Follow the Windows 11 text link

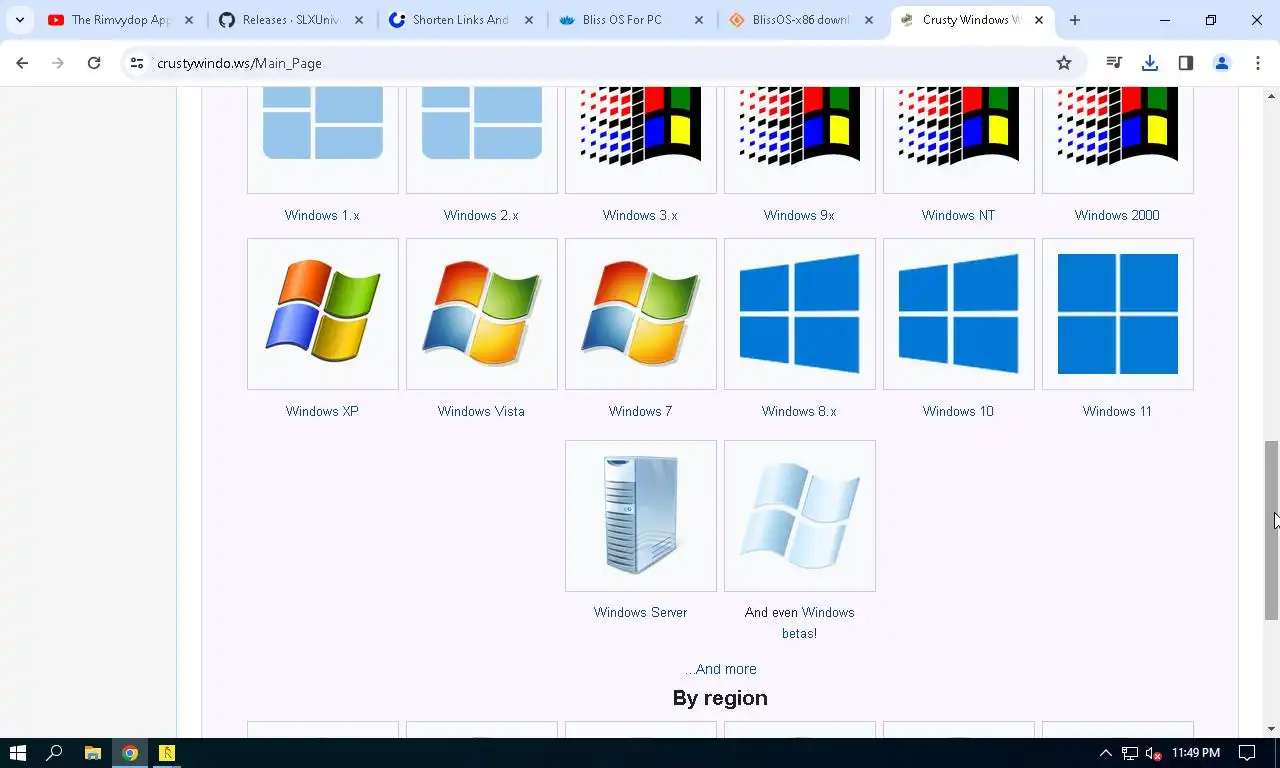1117,411
